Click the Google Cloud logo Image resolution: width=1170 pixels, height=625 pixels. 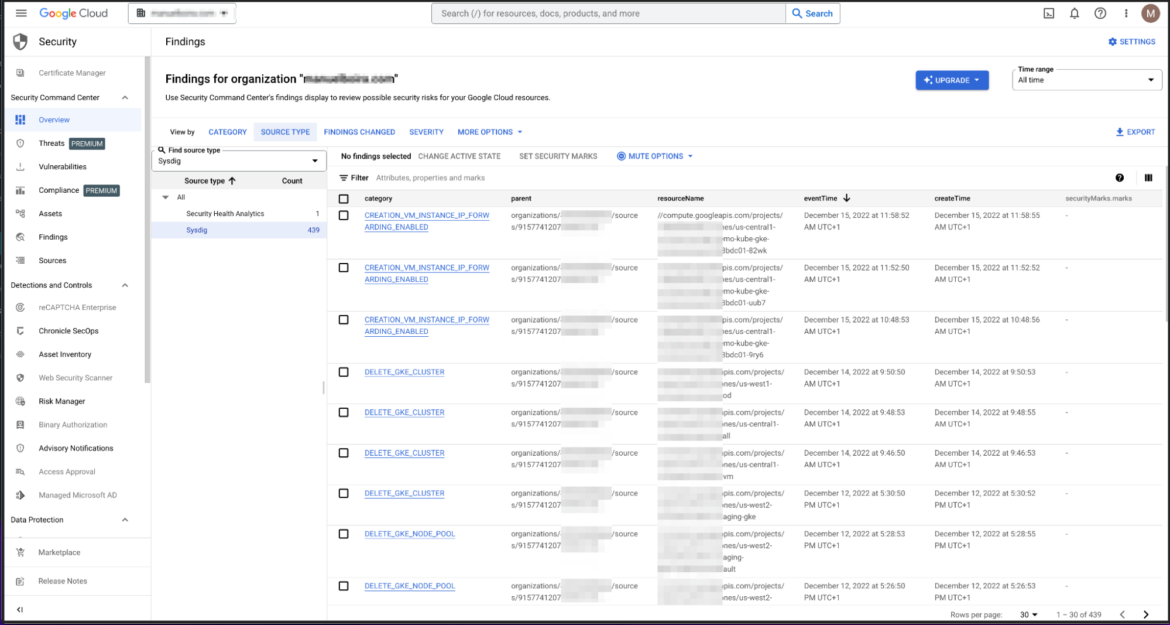73,13
